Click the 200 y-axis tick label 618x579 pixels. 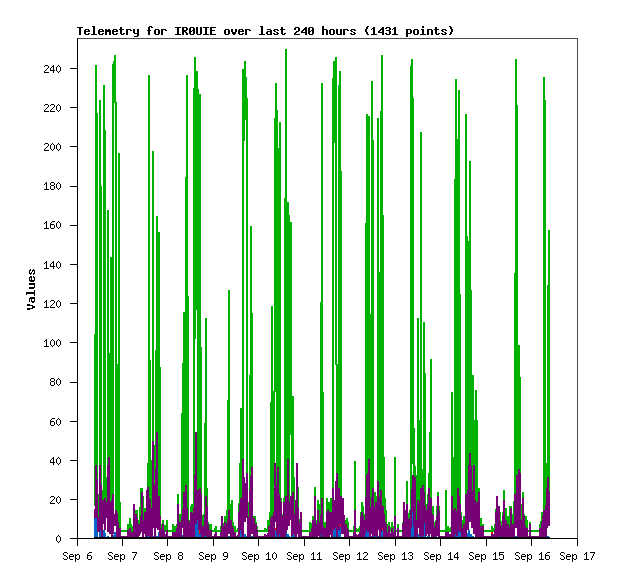click(52, 147)
